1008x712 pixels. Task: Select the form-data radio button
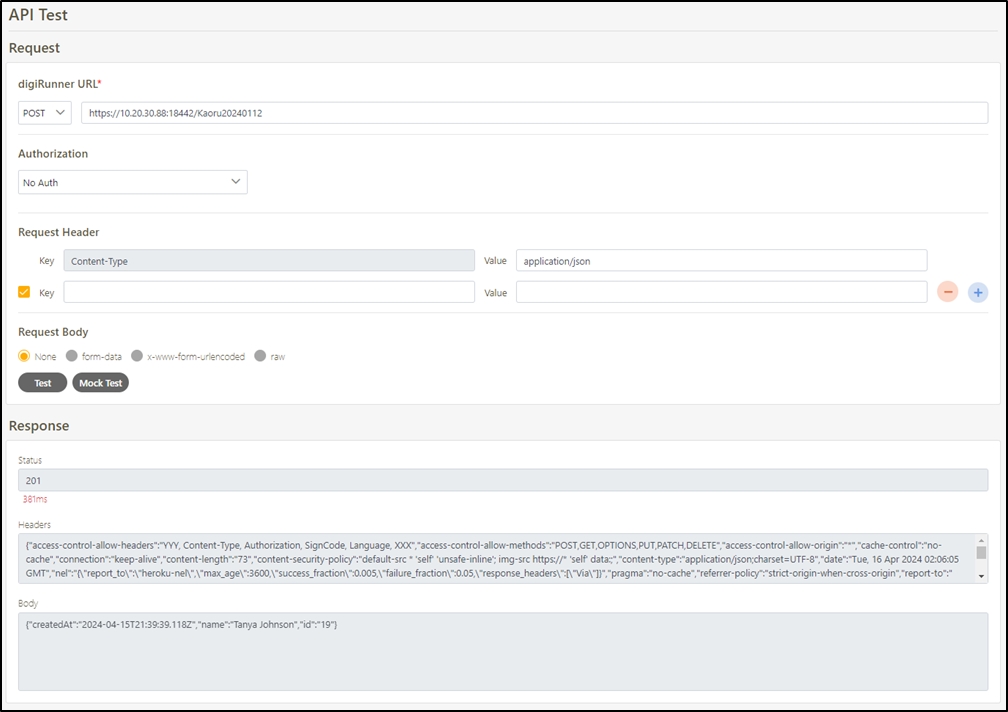71,356
